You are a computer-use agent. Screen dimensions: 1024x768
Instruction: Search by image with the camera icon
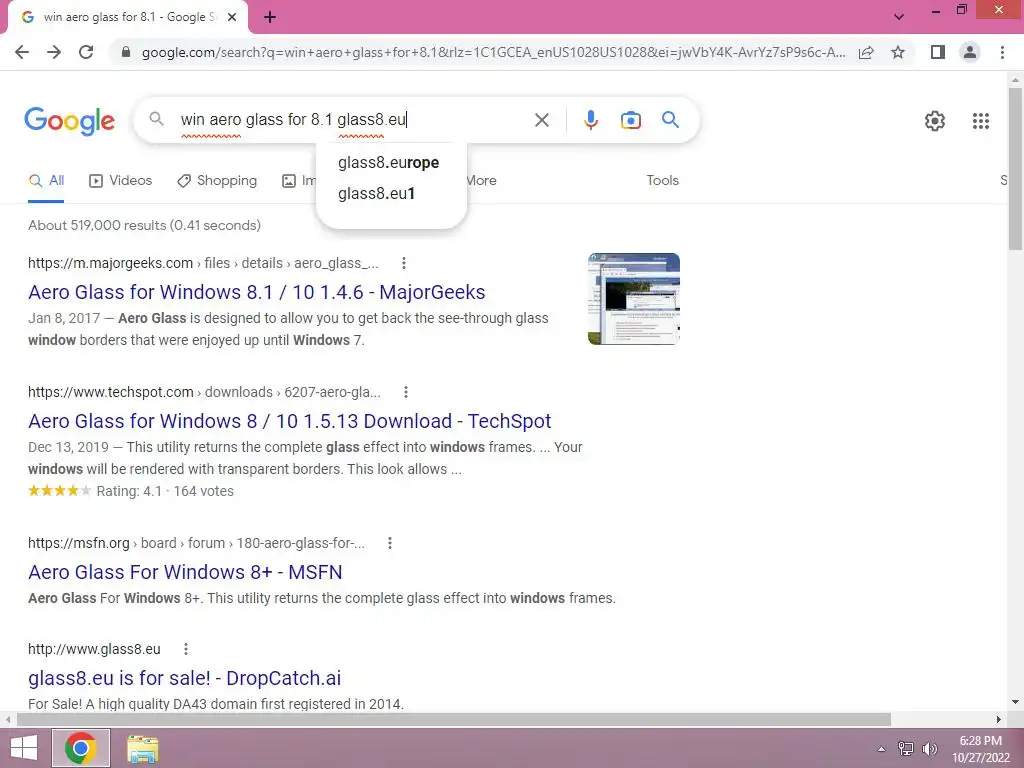point(630,120)
